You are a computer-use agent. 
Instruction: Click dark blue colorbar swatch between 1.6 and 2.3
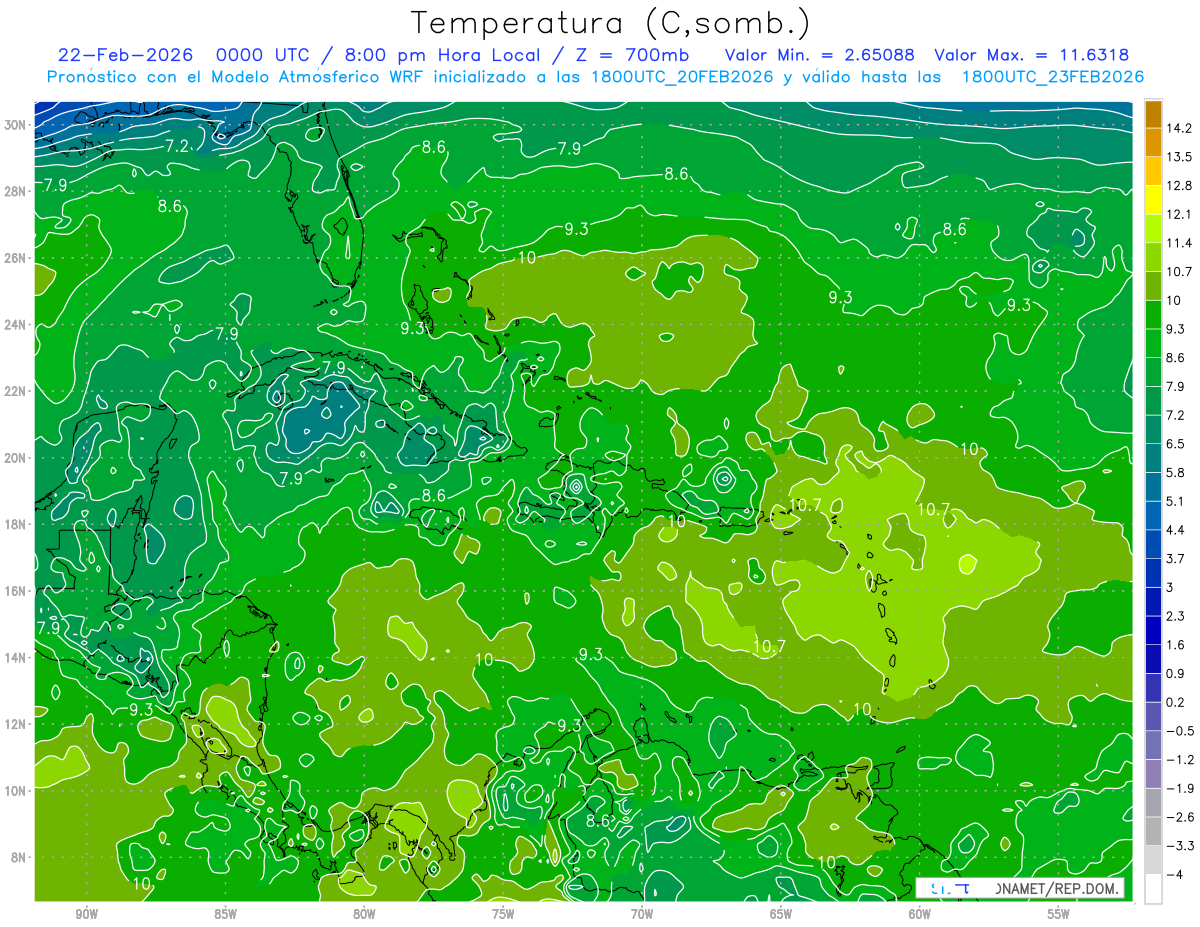pos(1153,630)
